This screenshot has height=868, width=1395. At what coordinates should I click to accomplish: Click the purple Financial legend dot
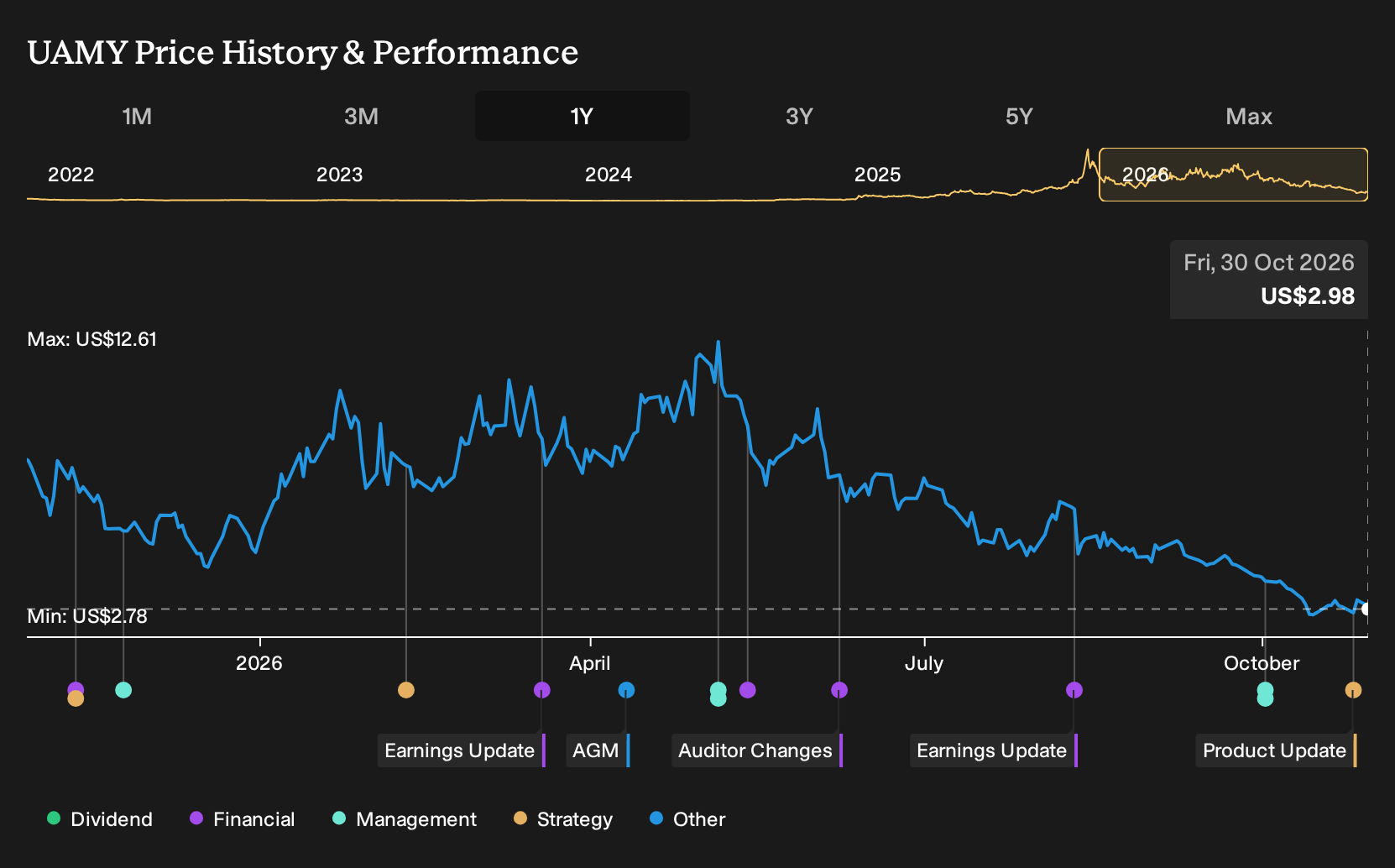[x=196, y=818]
